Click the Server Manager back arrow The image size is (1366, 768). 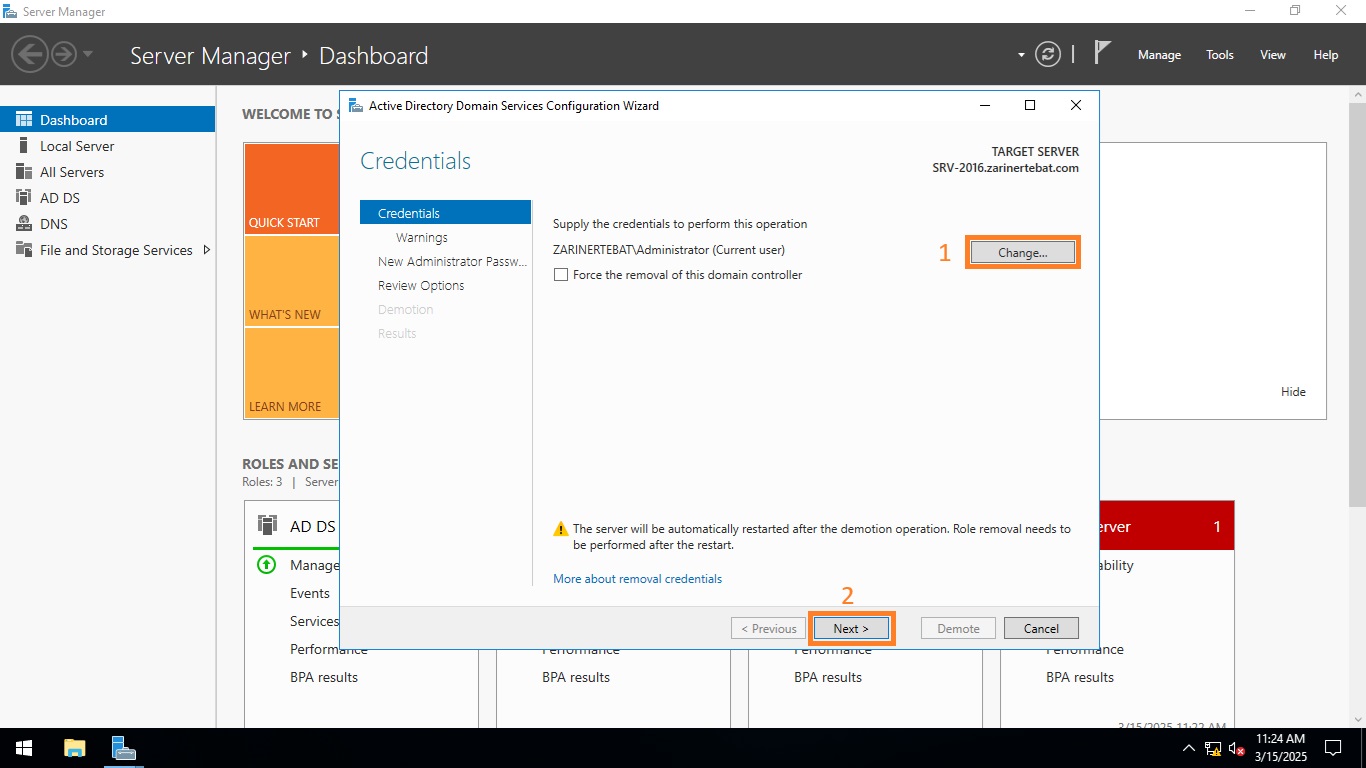31,54
